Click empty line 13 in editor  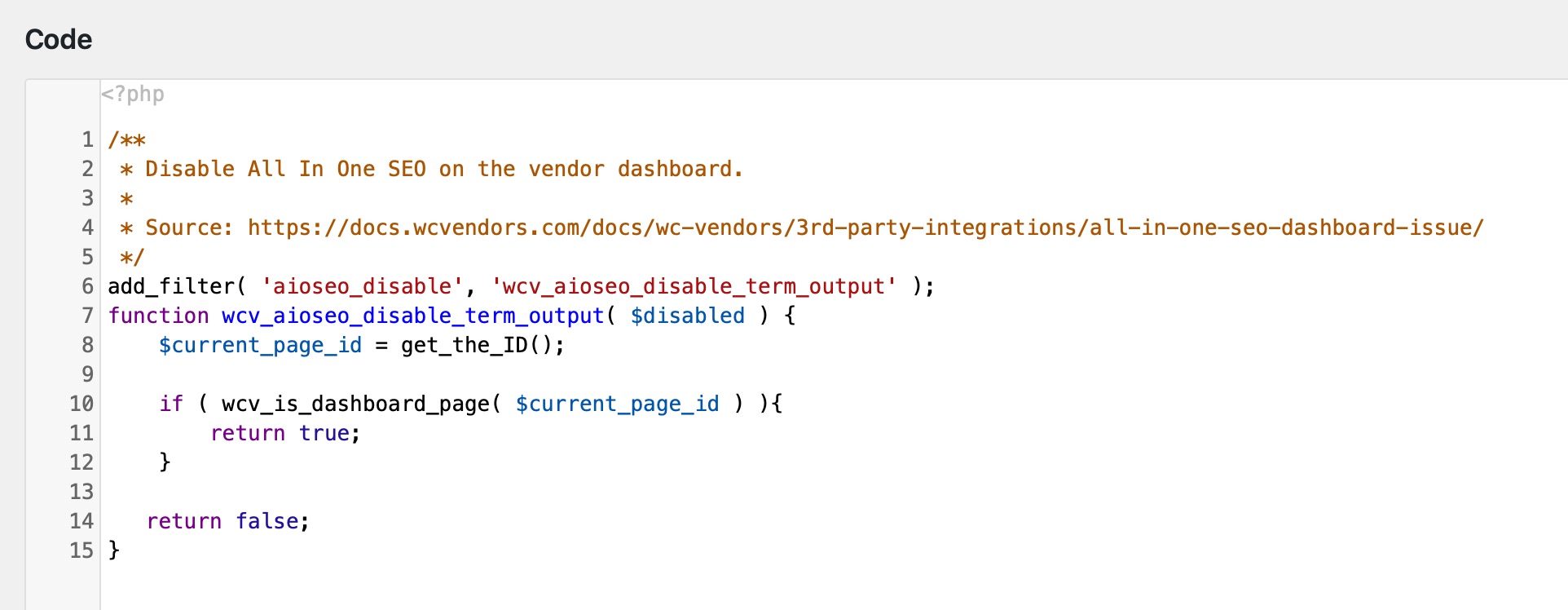831,492
